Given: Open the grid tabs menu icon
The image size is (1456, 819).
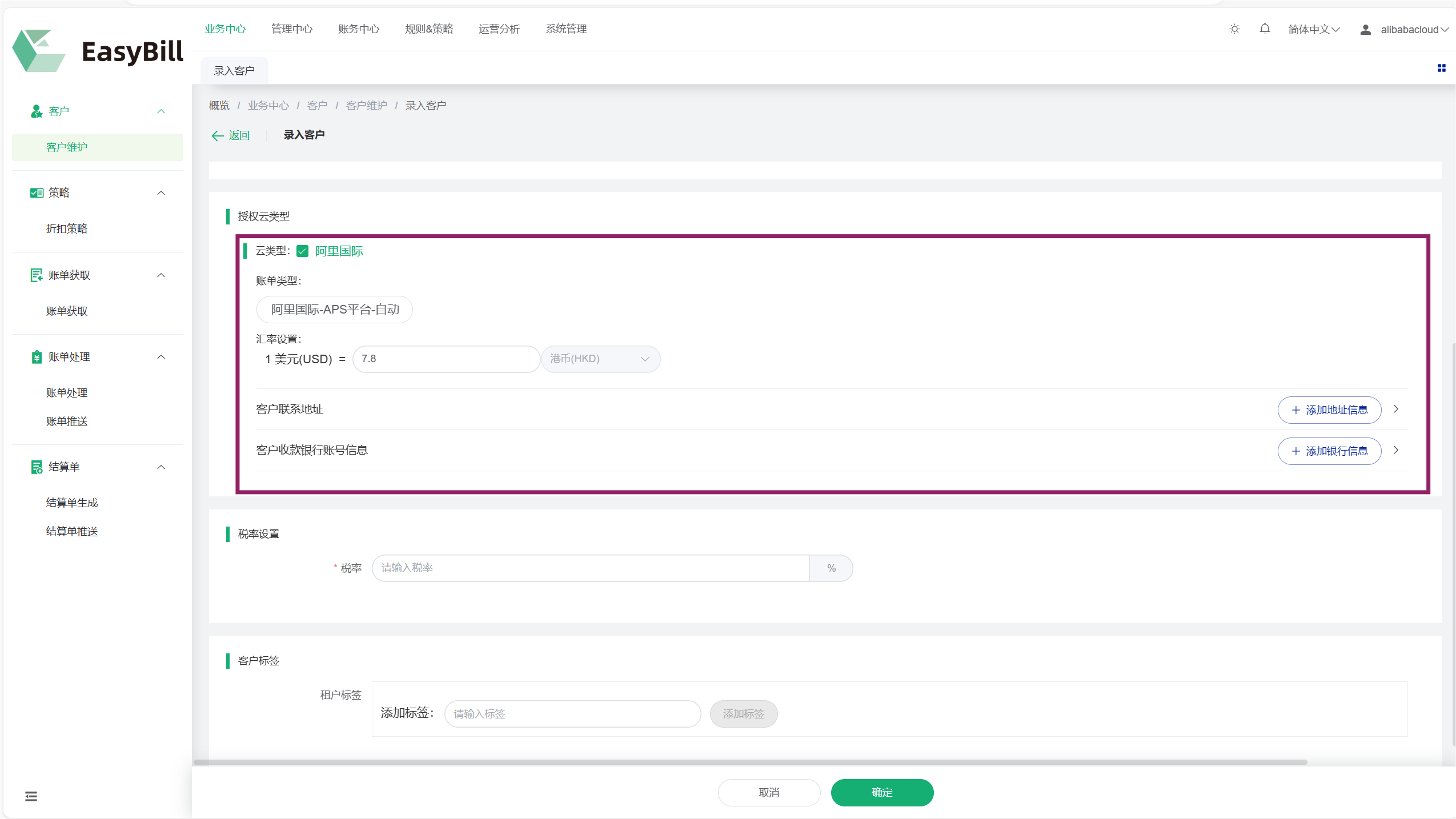Looking at the screenshot, I should (x=1441, y=68).
